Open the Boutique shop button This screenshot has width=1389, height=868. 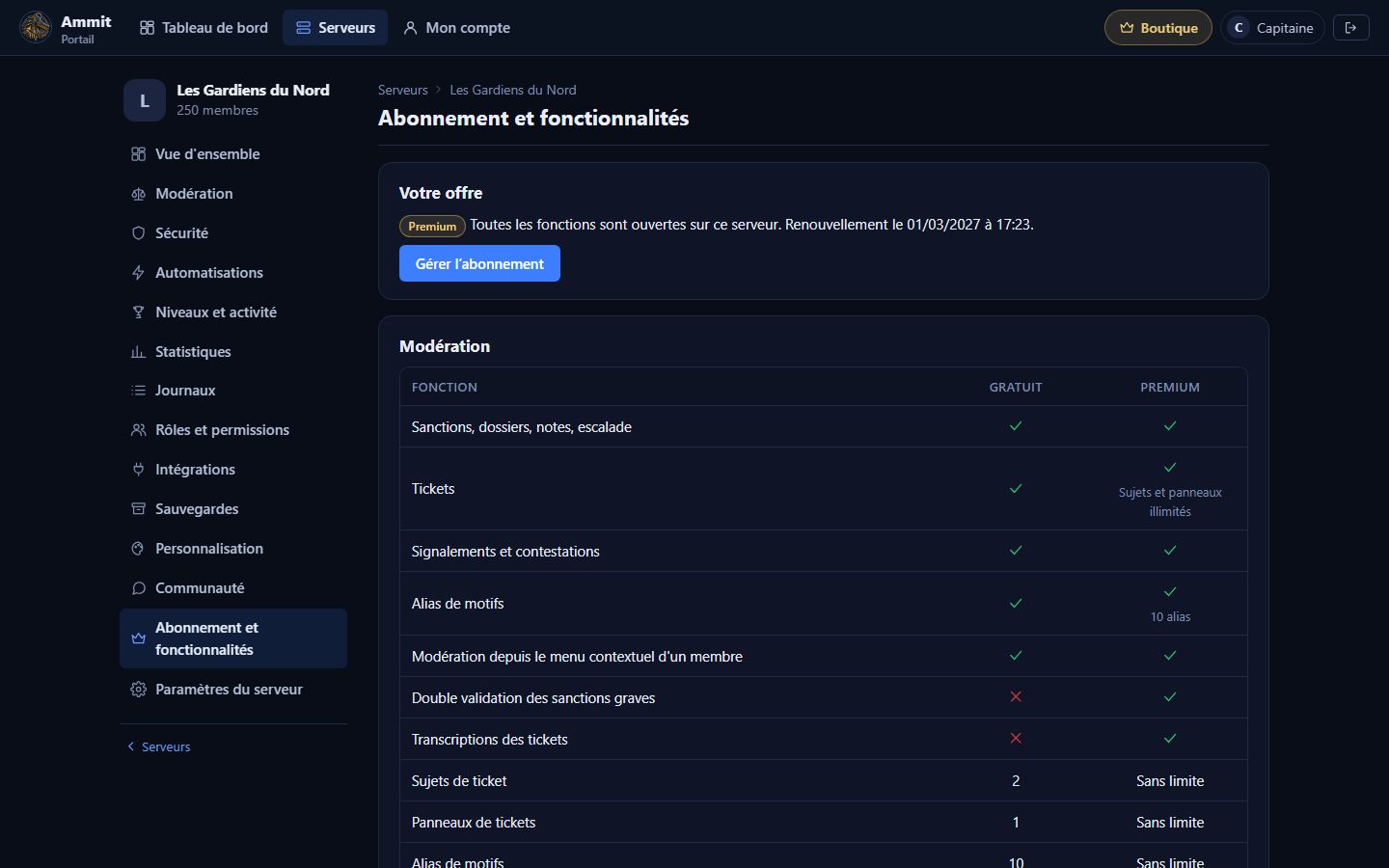[1157, 28]
